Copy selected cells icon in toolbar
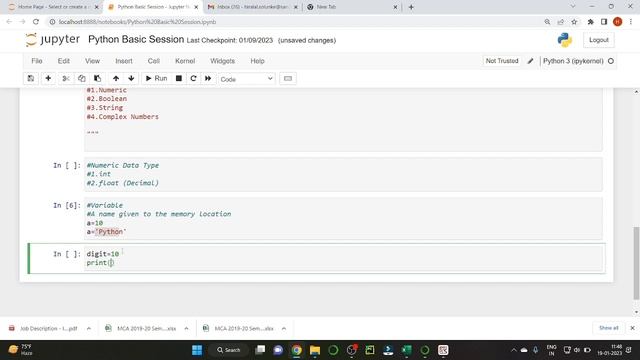Viewport: 640px width, 360px height. [x=82, y=78]
